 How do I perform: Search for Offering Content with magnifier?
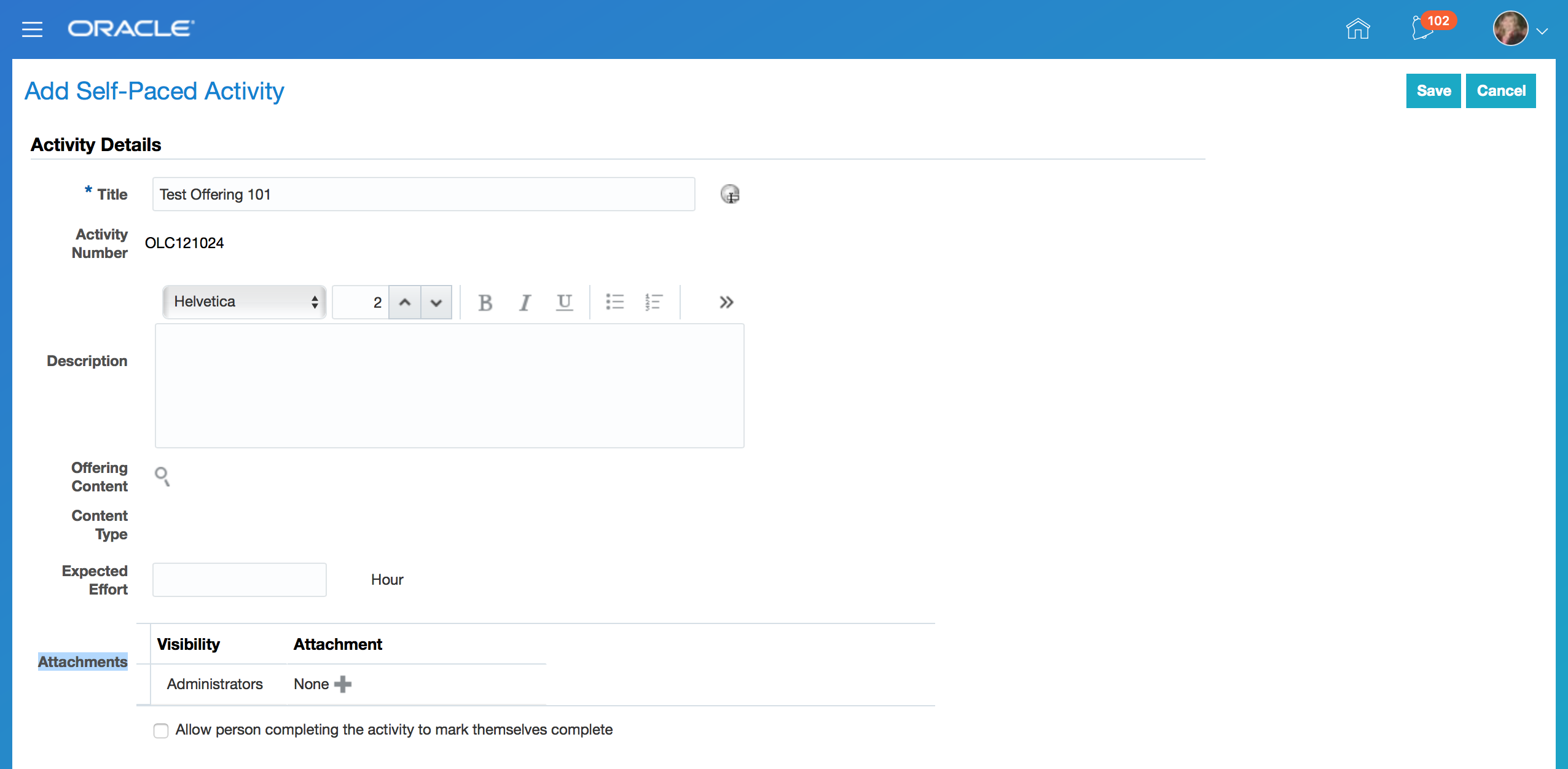[162, 476]
